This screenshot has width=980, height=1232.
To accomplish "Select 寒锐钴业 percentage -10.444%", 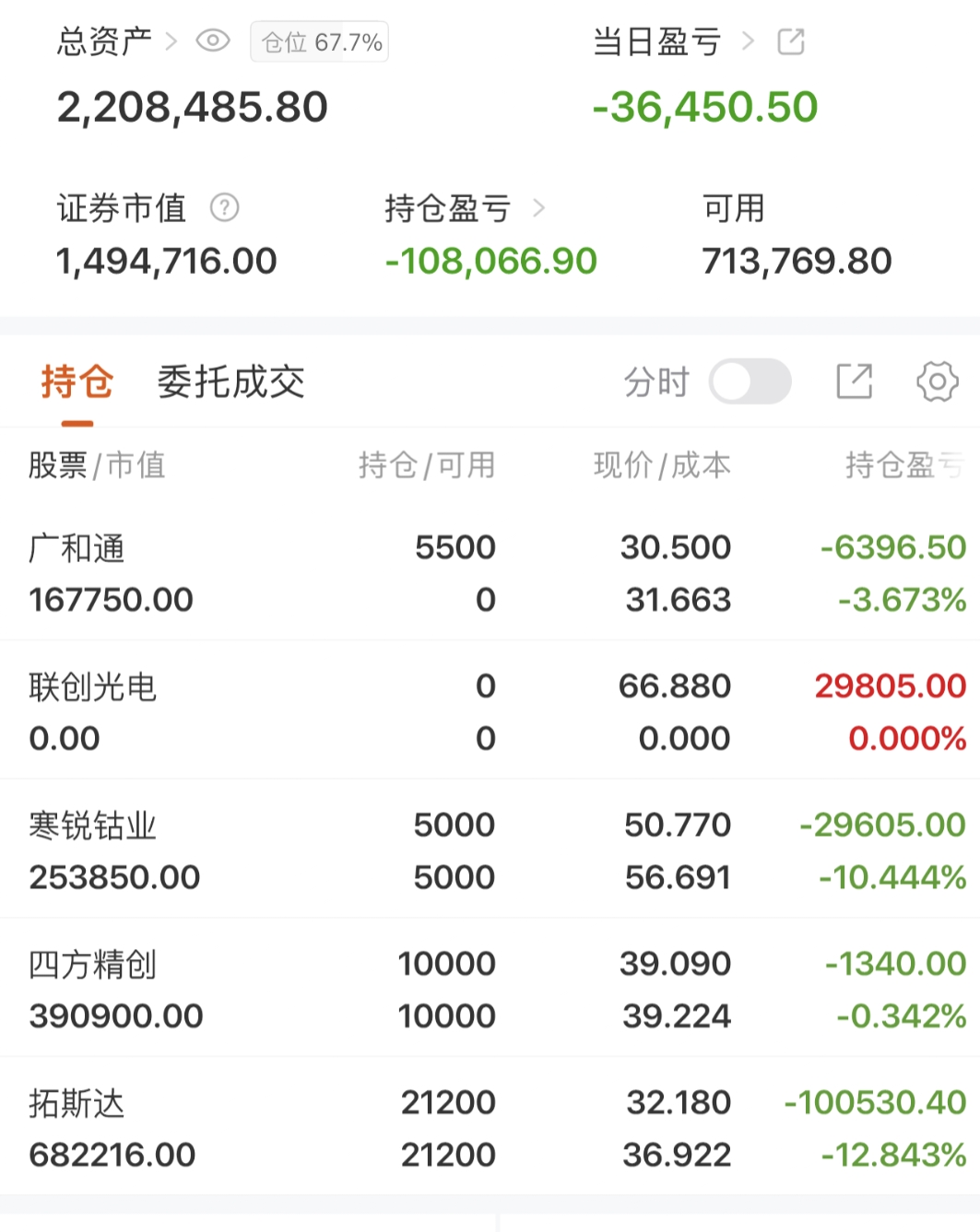I will (892, 877).
